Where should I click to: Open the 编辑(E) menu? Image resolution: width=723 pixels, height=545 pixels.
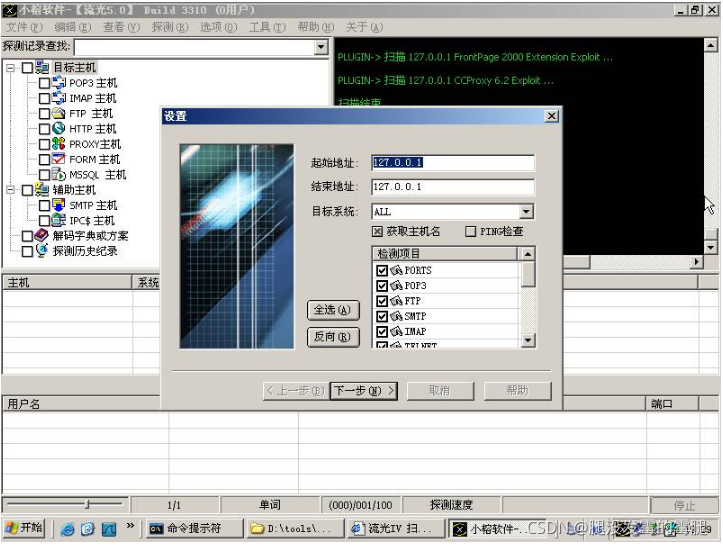[73, 27]
